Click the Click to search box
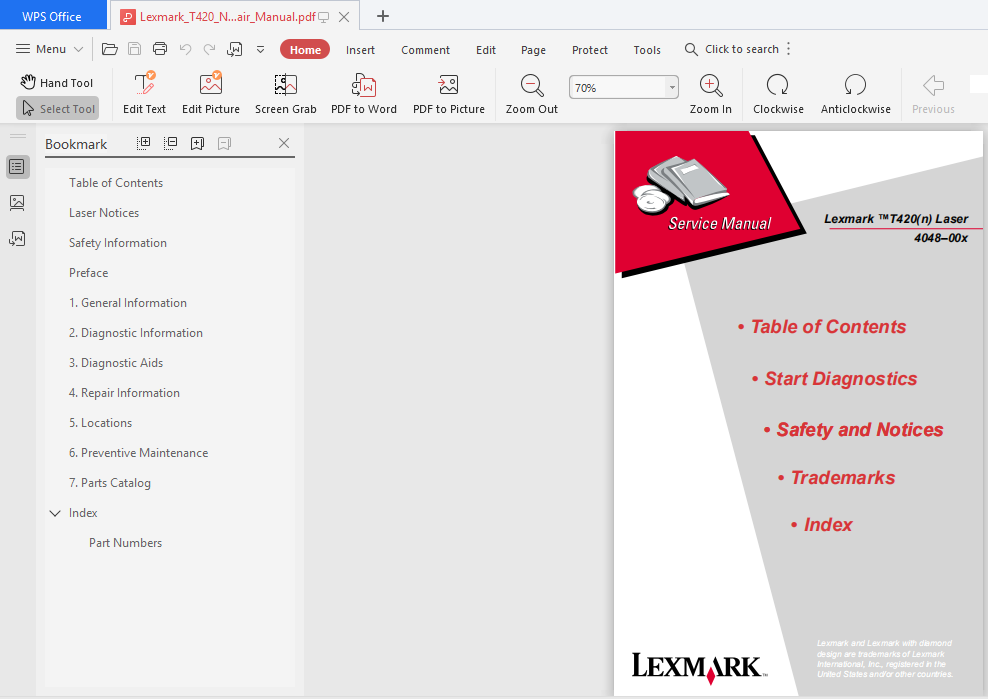Screen dimensions: 988x699 coord(732,49)
